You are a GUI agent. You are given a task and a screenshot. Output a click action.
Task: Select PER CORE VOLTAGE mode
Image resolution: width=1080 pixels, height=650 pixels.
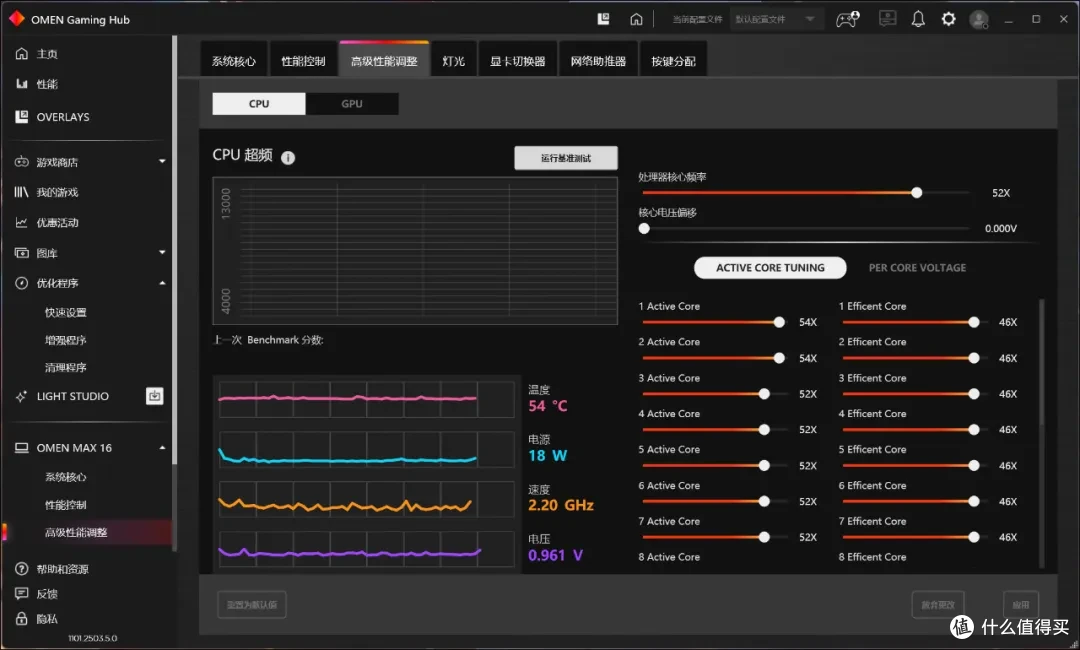click(917, 268)
